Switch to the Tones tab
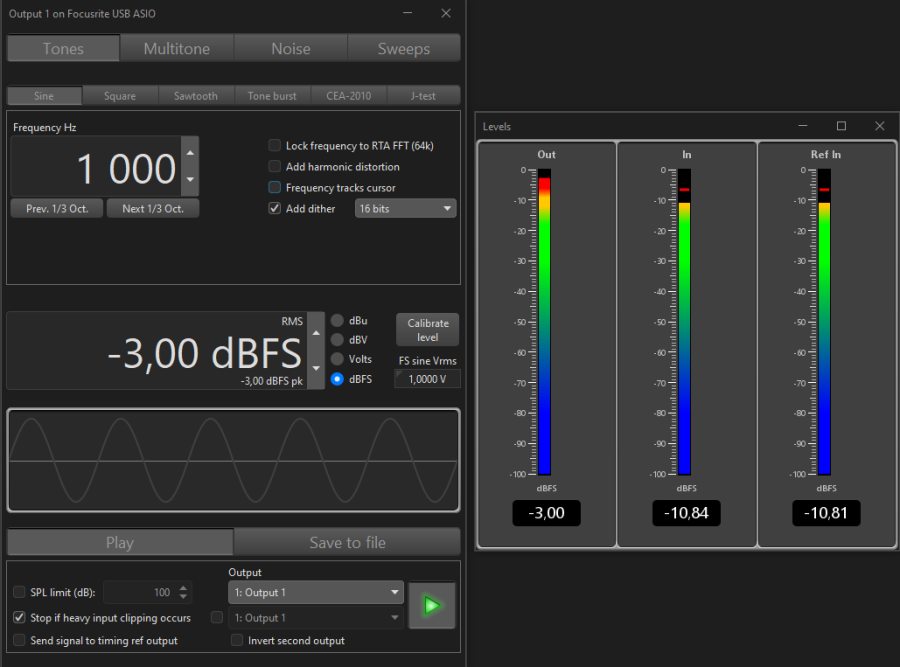This screenshot has width=900, height=667. tap(63, 48)
